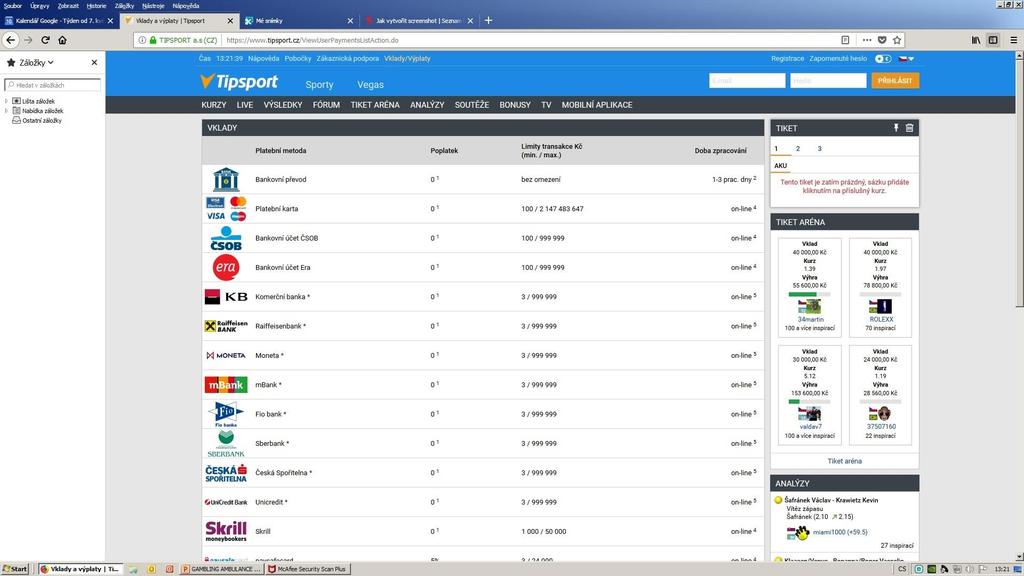Click the Raiffeisen Bank logo

226,326
